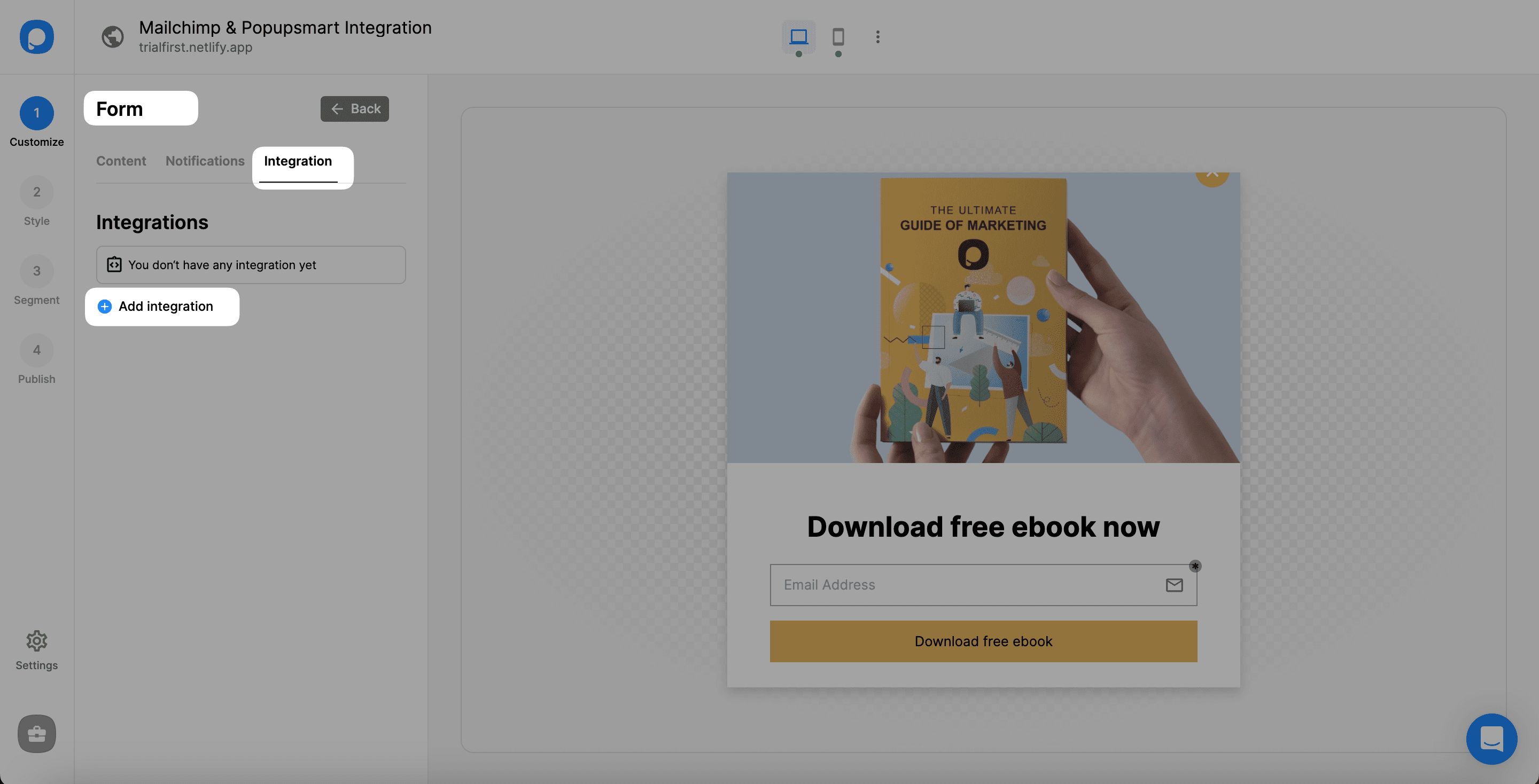Select the Customize step
1539x784 pixels.
(36, 113)
